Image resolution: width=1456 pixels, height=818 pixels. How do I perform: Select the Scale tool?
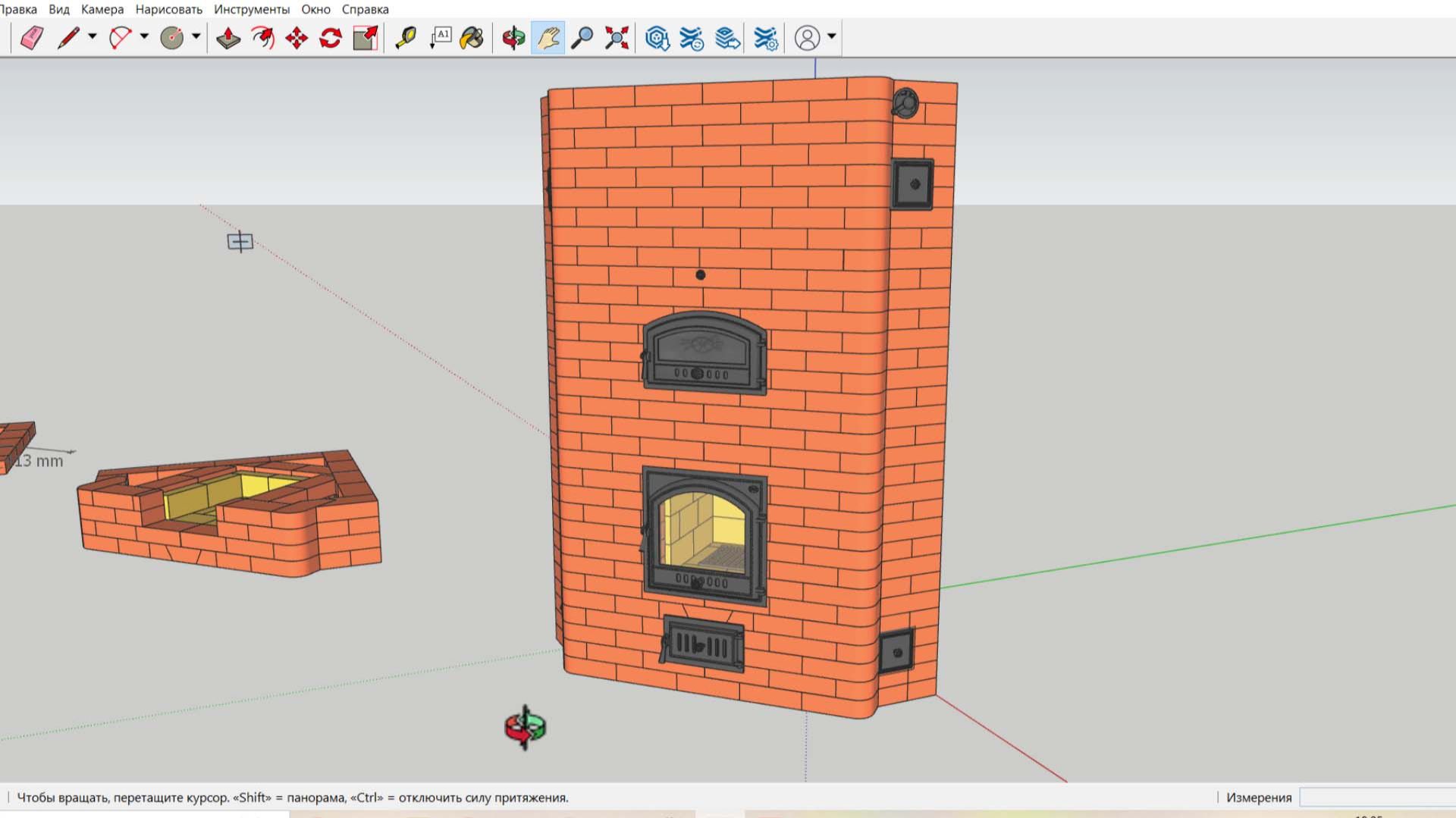pyautogui.click(x=366, y=37)
